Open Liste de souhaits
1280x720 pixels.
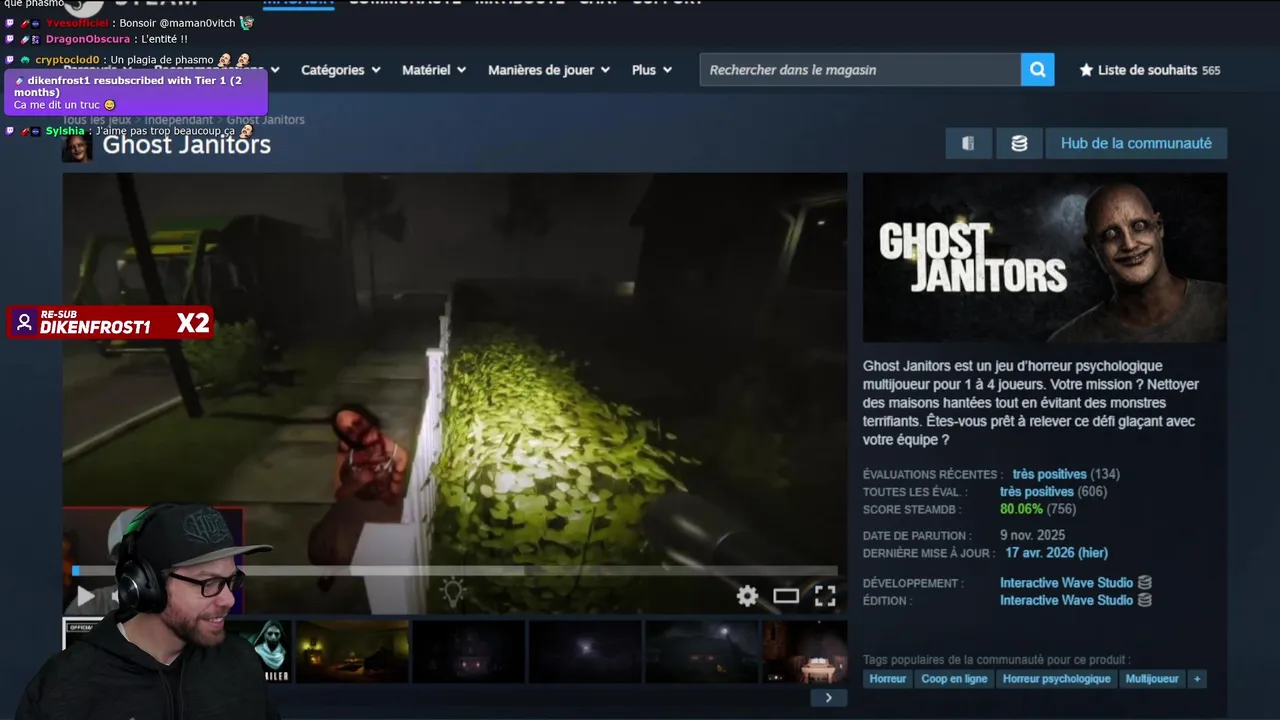(x=1148, y=70)
